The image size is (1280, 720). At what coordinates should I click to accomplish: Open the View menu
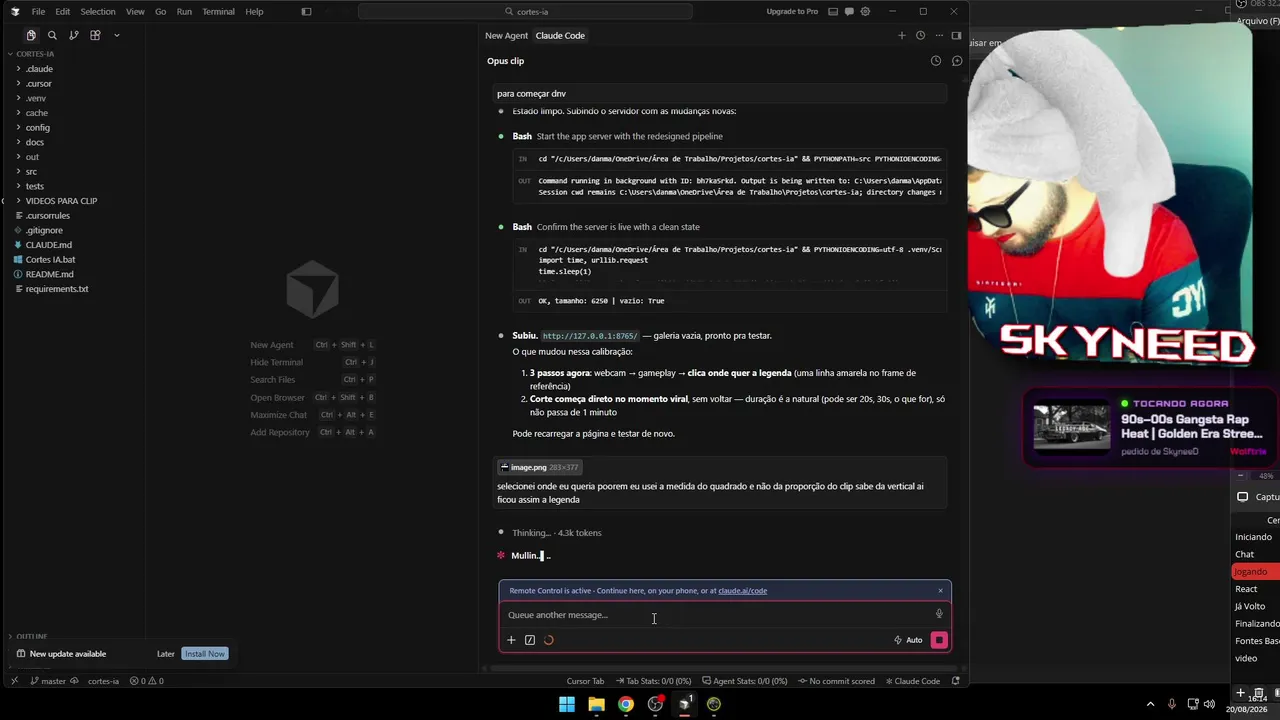pyautogui.click(x=135, y=12)
